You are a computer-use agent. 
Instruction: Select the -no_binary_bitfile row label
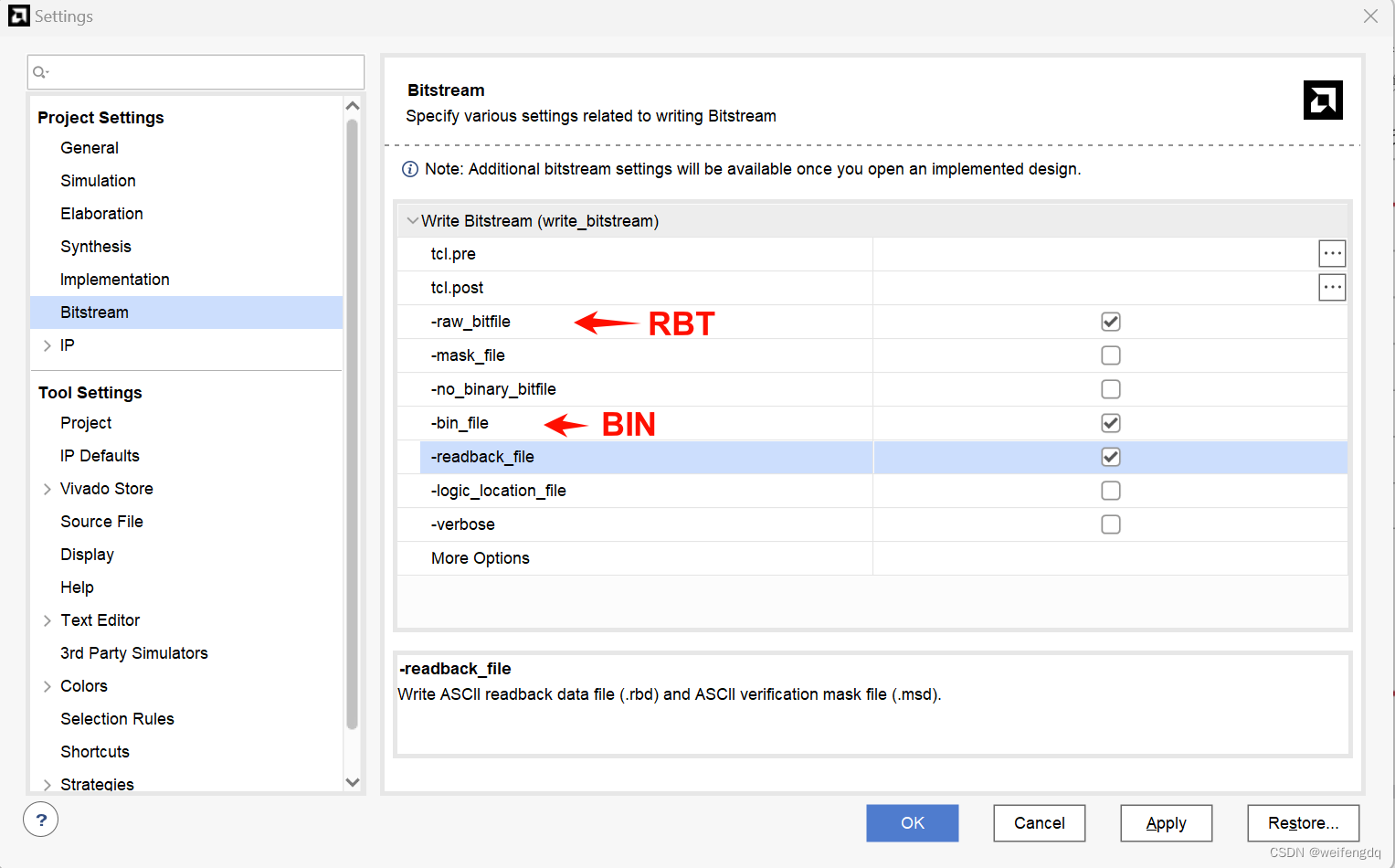click(493, 389)
